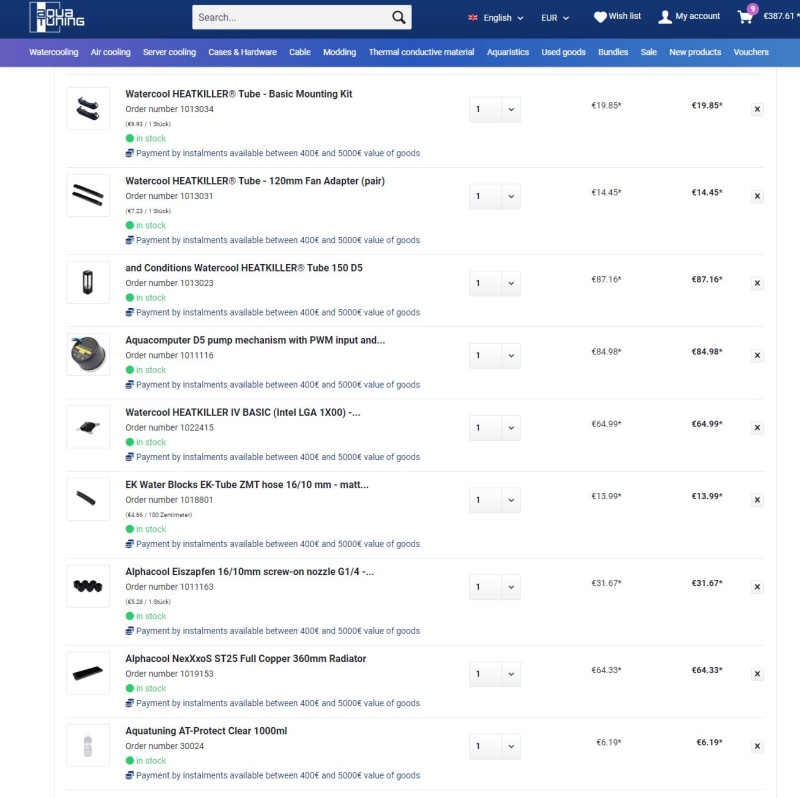
Task: Remove Alphacool Eiszapfen nozzle item
Action: pos(757,587)
